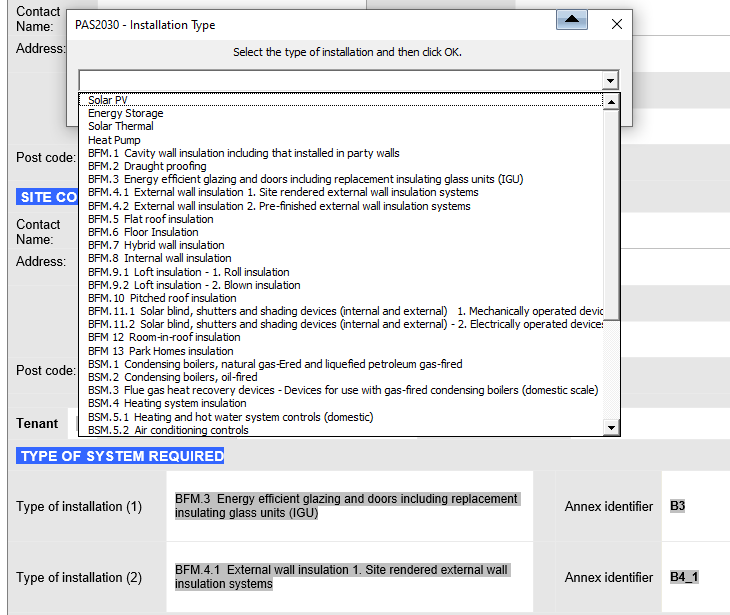Collapse the installation type combo box arrow
The height and width of the screenshot is (615, 730).
click(610, 80)
